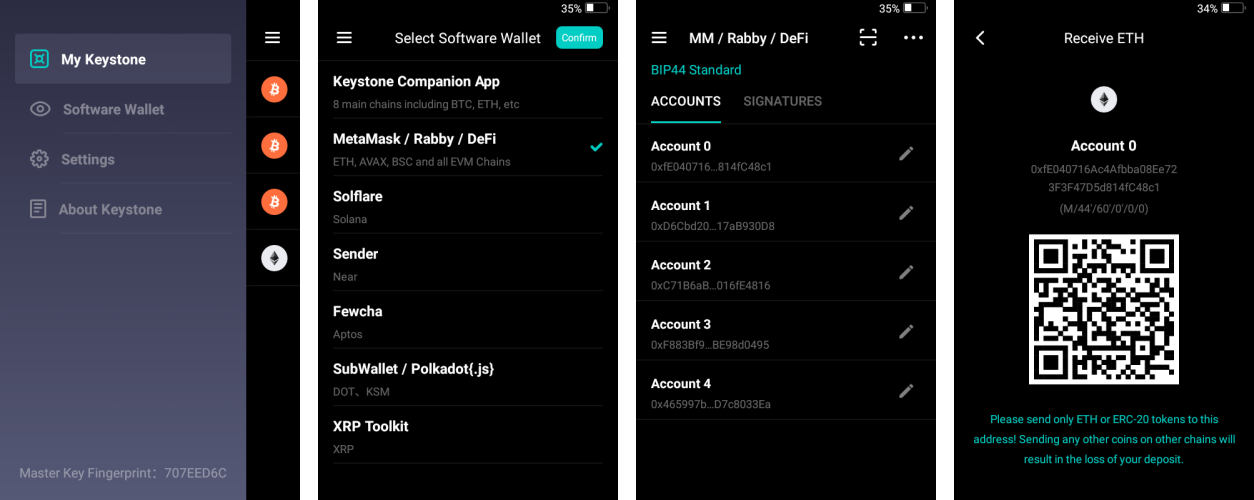The width and height of the screenshot is (1254, 500).
Task: Open BIP44 Standard derivation path selector
Action: [696, 70]
